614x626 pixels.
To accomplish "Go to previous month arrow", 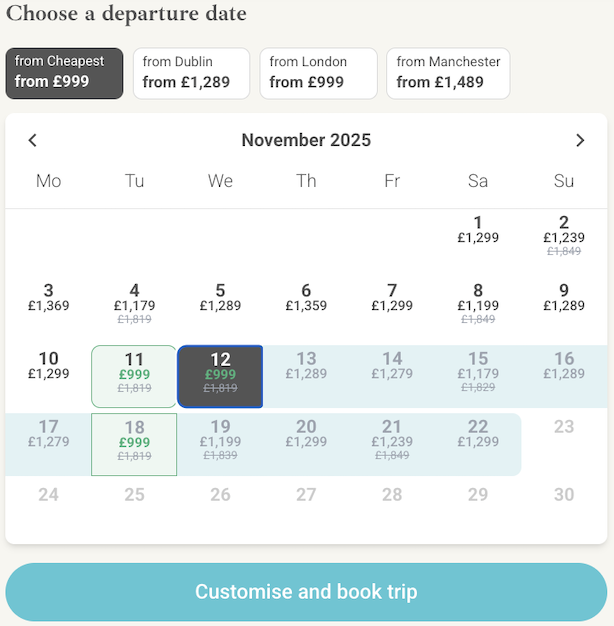I will [33, 140].
